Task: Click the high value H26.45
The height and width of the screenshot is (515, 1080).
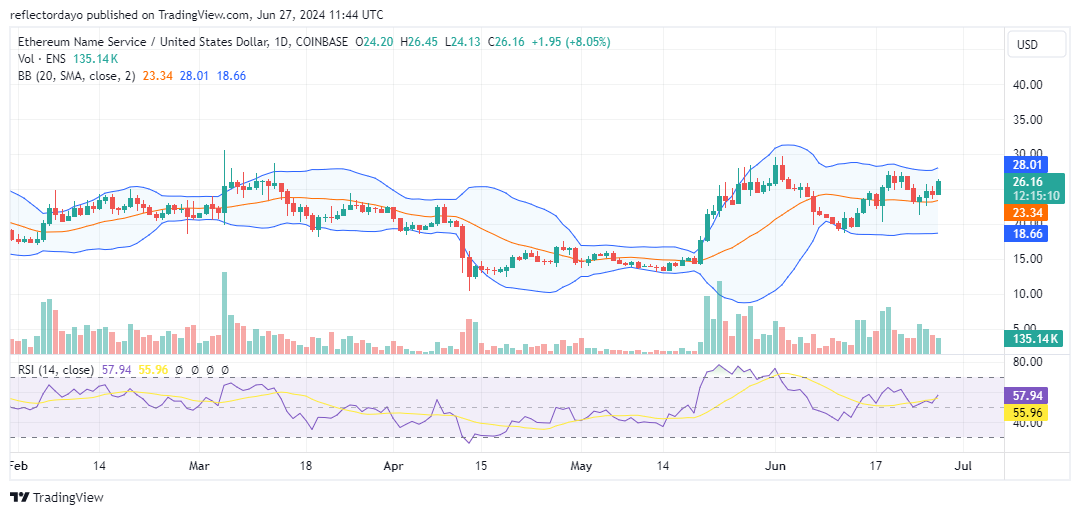Action: 419,42
